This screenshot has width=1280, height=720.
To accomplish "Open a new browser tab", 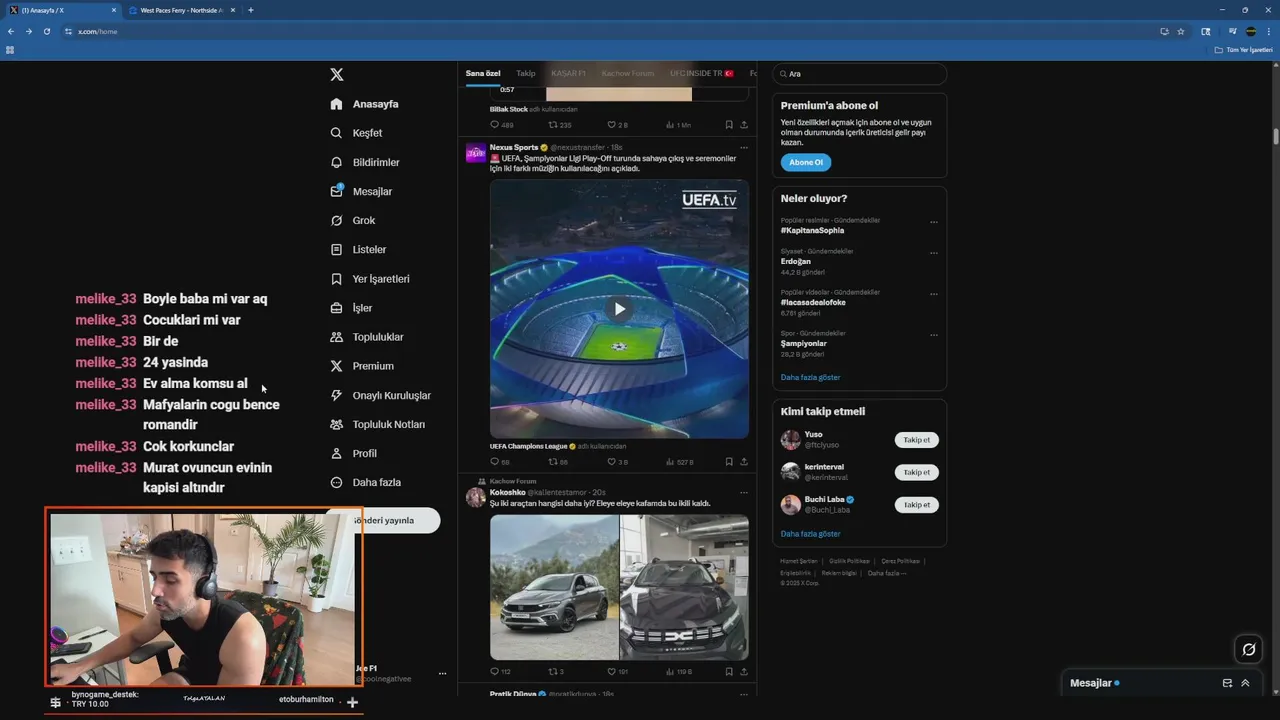I will 250,10.
